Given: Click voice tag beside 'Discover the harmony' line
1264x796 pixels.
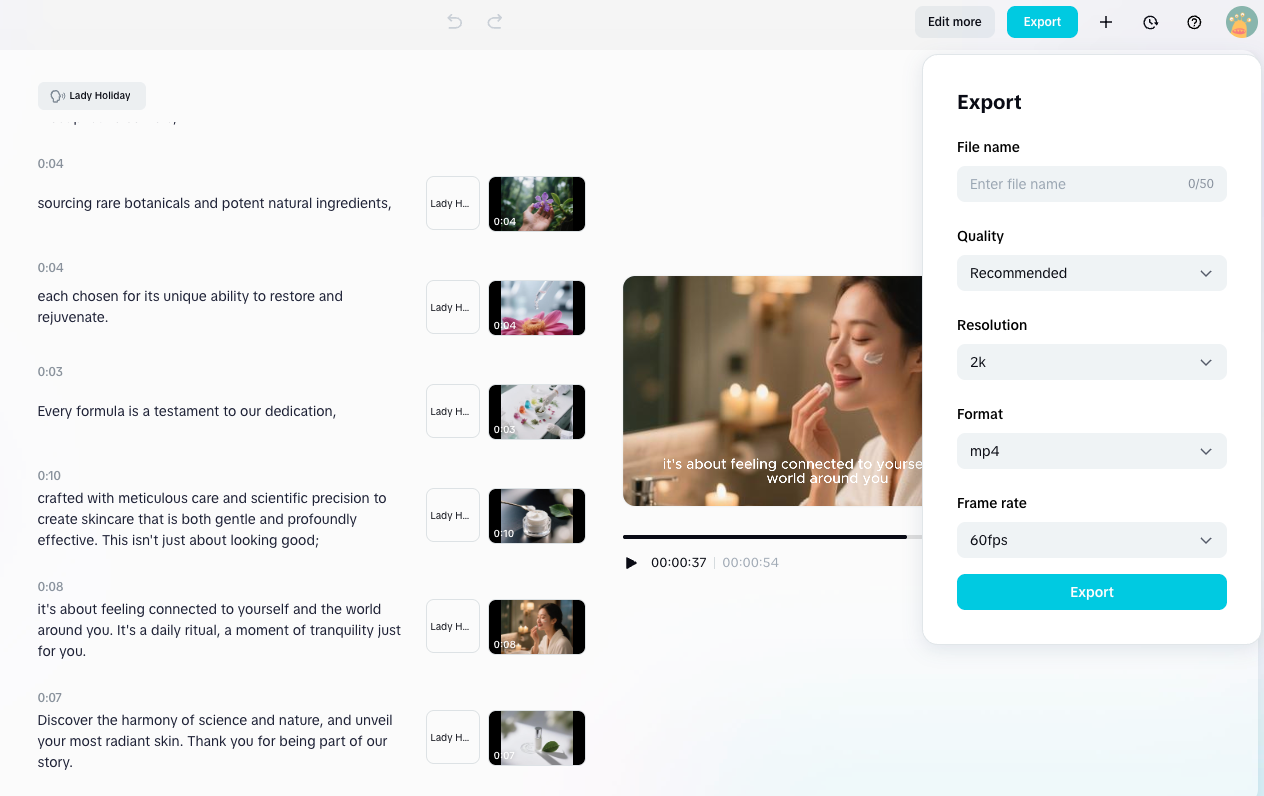Looking at the screenshot, I should [x=453, y=737].
